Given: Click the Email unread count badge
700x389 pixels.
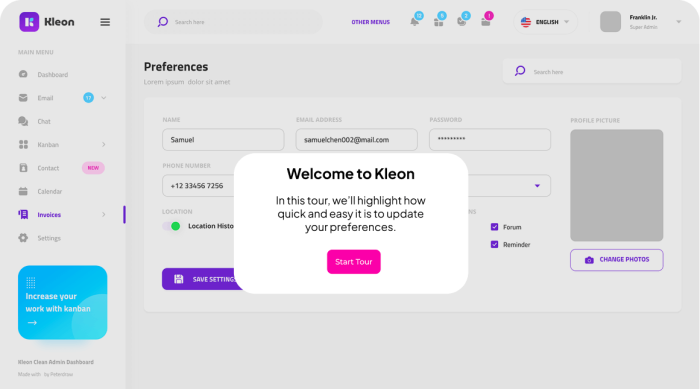Looking at the screenshot, I should (88, 98).
